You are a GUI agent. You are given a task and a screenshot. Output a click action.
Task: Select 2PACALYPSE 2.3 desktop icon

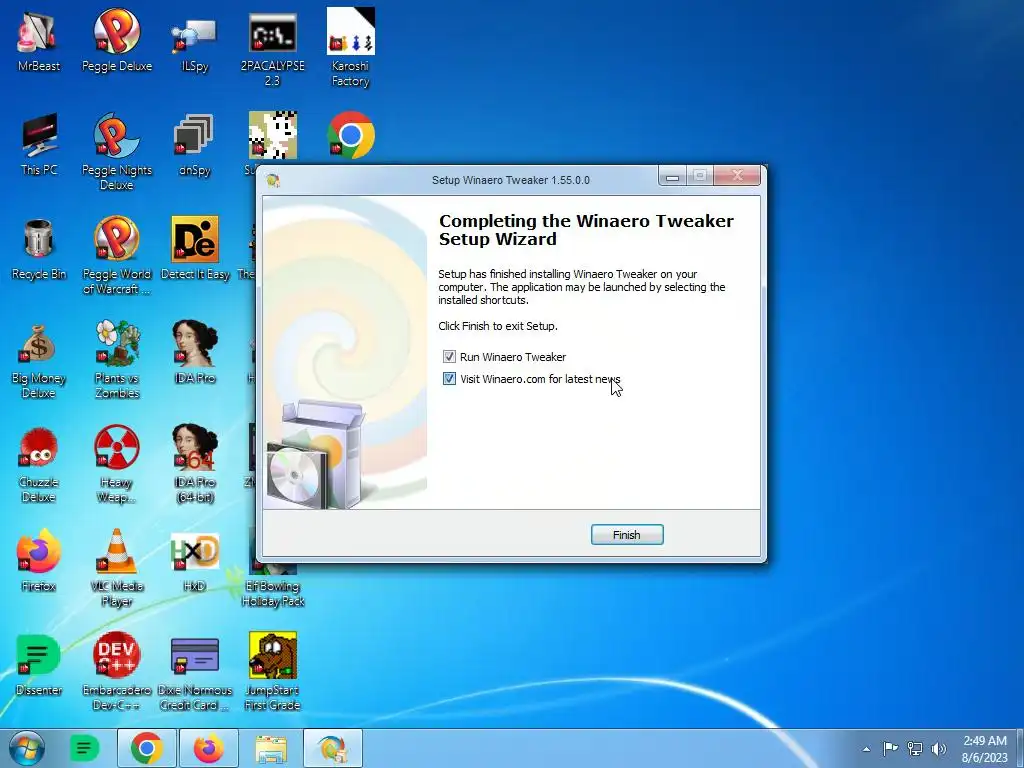coord(272,47)
